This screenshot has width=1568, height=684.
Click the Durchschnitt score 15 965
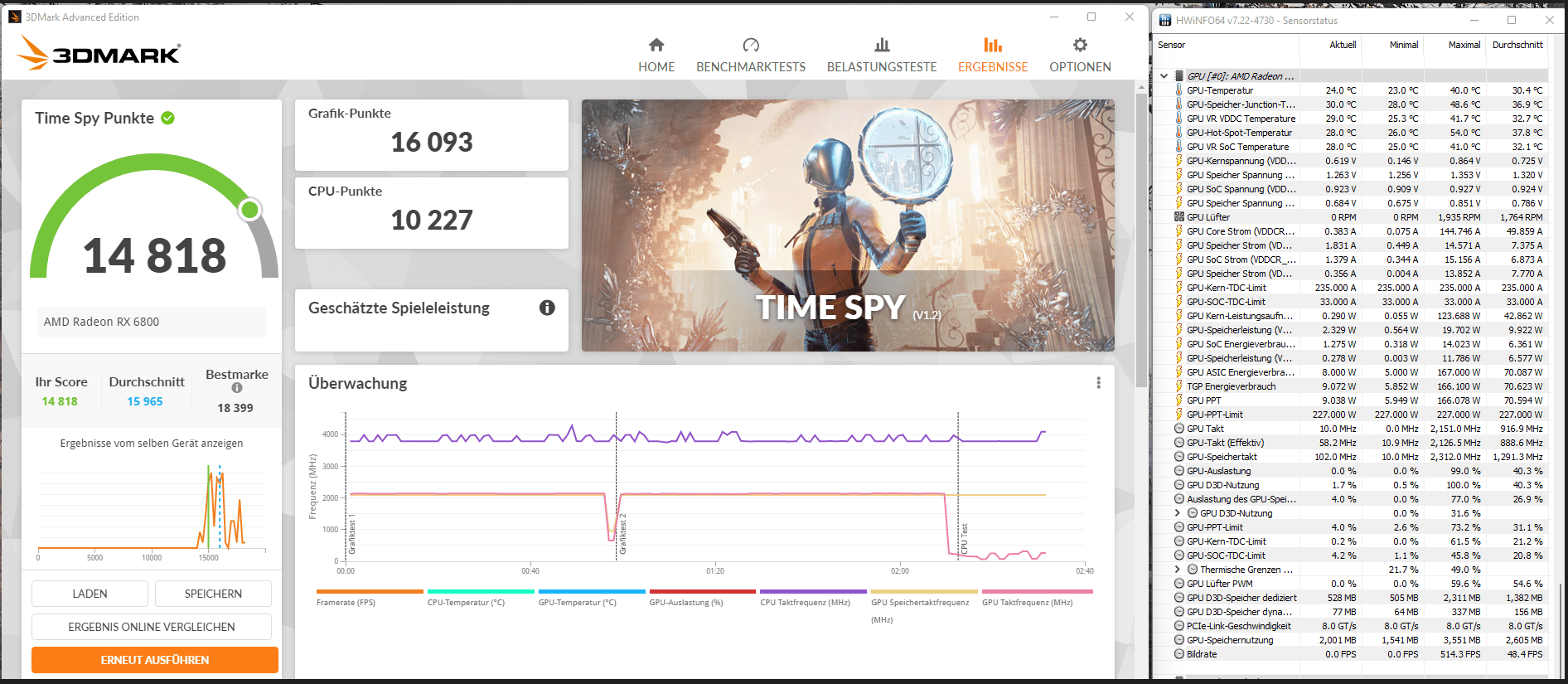(145, 401)
